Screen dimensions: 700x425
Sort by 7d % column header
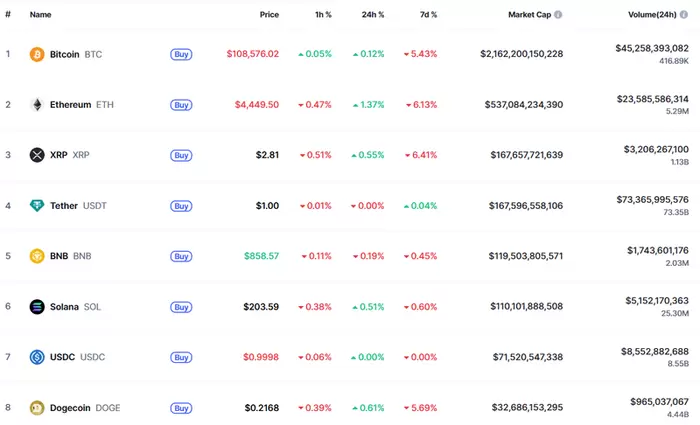click(x=426, y=15)
